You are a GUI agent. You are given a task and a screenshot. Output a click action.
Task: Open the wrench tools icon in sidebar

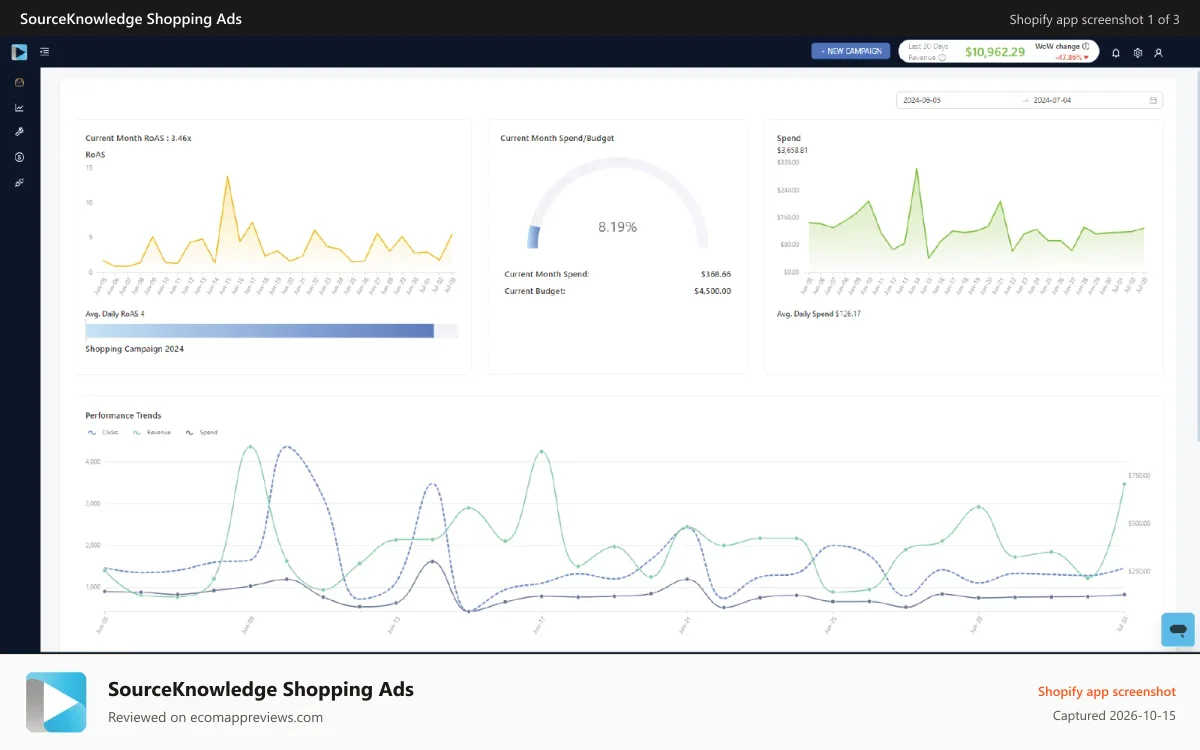coord(19,132)
